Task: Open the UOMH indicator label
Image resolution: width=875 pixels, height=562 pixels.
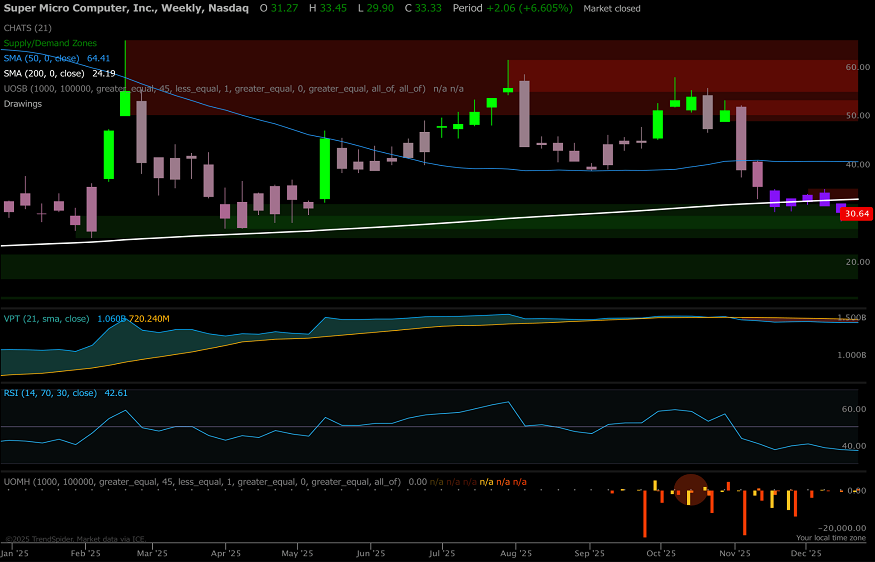Action: point(202,482)
